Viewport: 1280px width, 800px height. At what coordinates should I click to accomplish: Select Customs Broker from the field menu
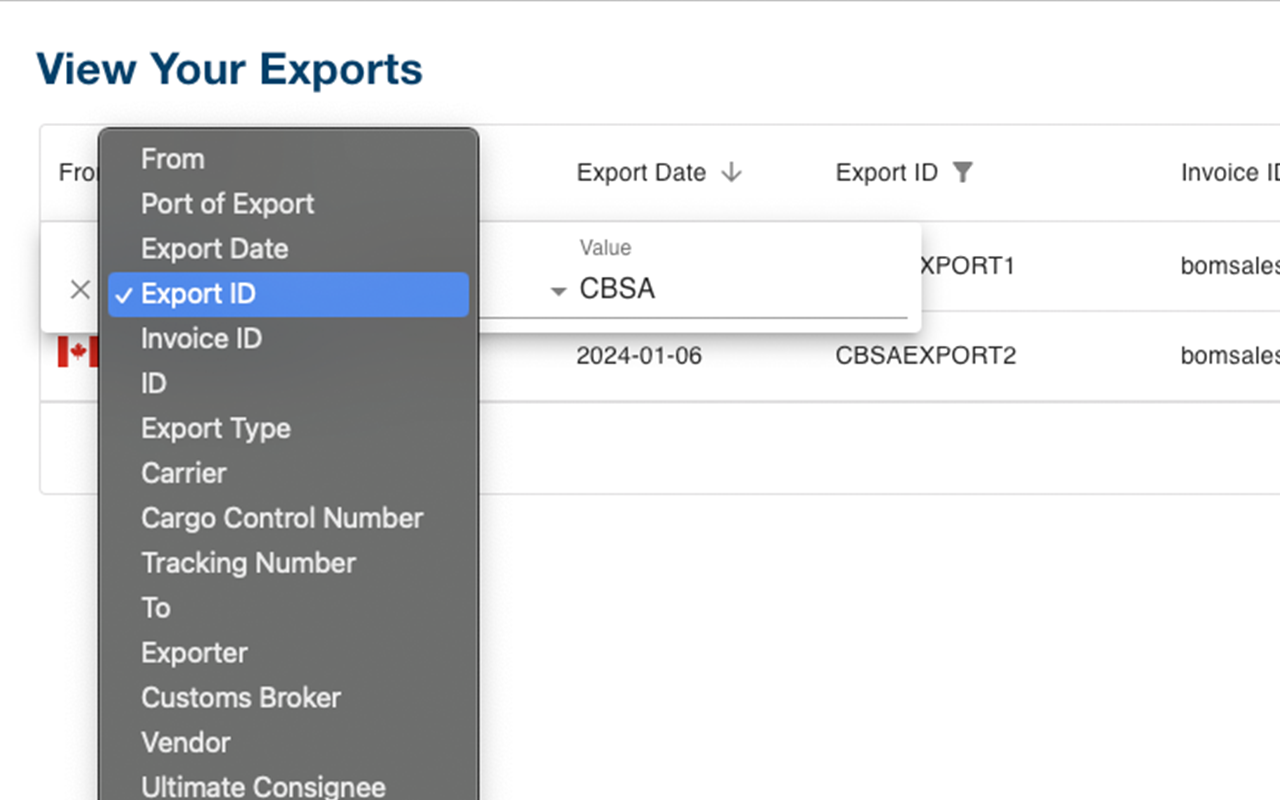coord(241,698)
